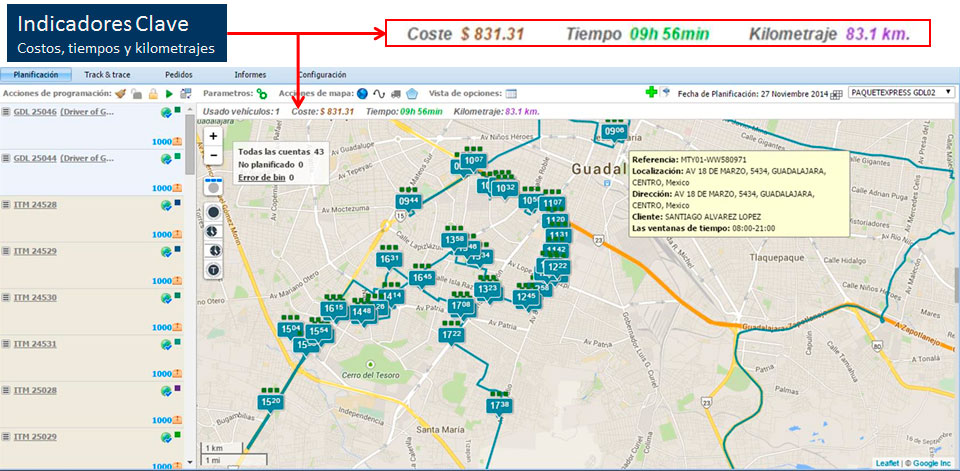
Task: Click the yellow closed padlock icon
Action: point(152,93)
